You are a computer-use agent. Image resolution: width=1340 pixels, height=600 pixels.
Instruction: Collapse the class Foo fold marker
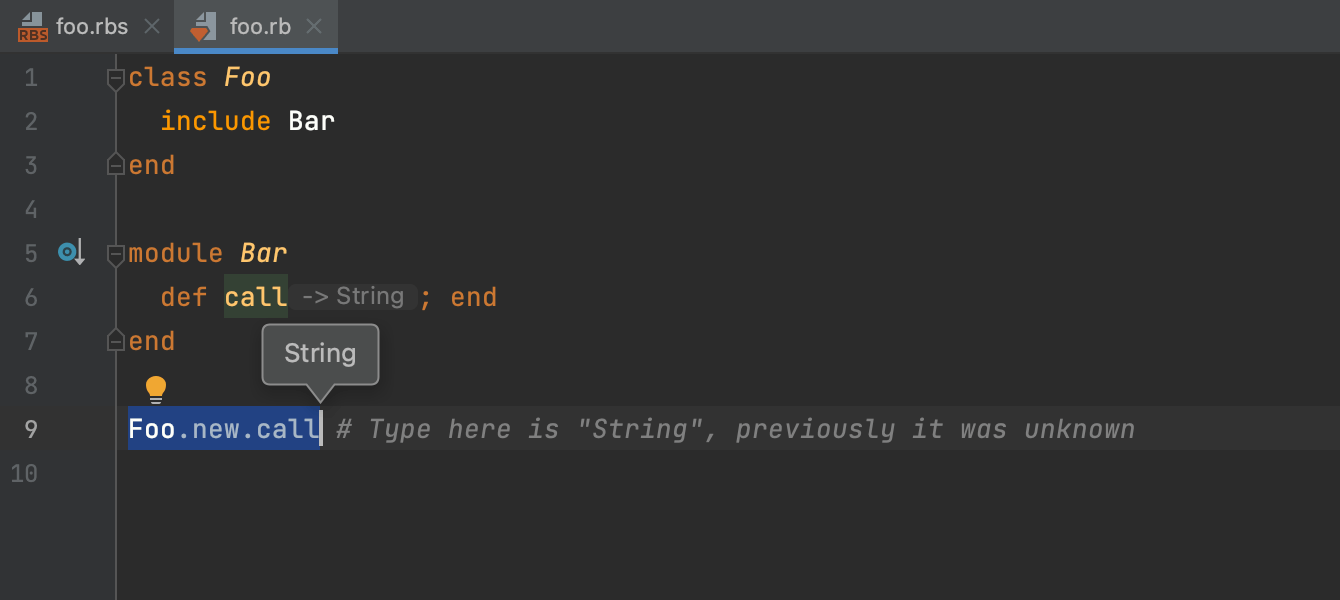pyautogui.click(x=116, y=78)
